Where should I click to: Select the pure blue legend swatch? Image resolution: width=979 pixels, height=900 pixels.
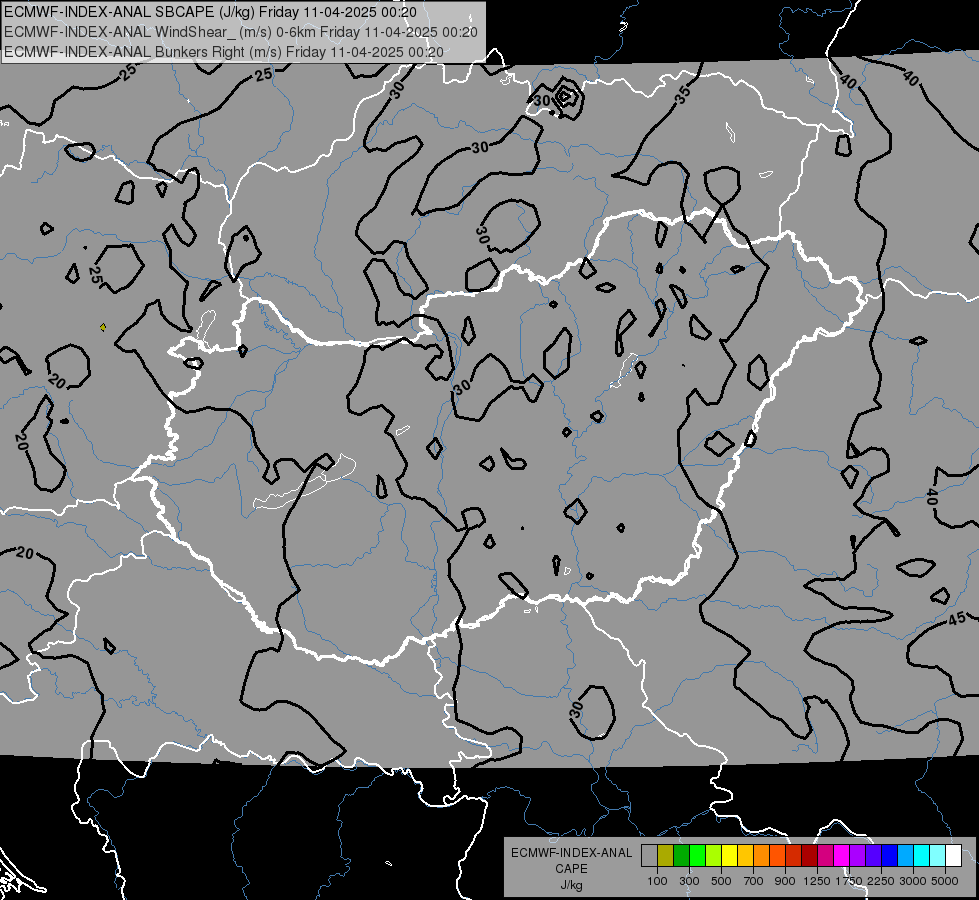[x=890, y=855]
